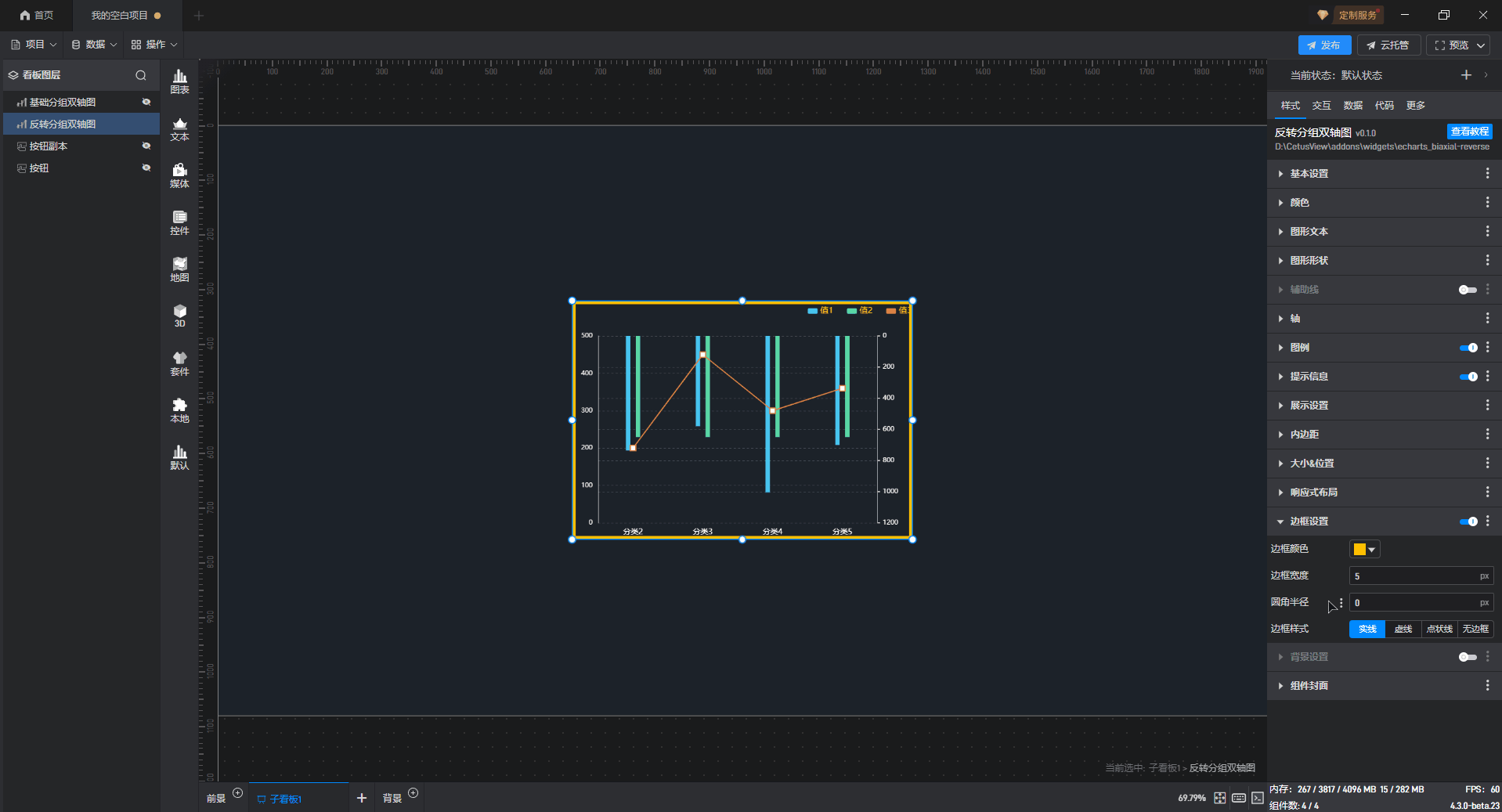Open the 地图 map components panel
Viewport: 1502px width, 812px height.
(x=179, y=269)
